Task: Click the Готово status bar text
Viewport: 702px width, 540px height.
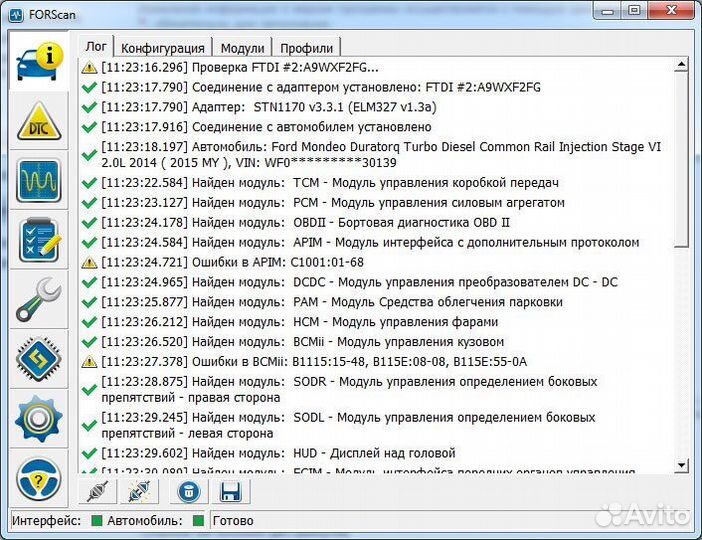Action: (x=233, y=521)
